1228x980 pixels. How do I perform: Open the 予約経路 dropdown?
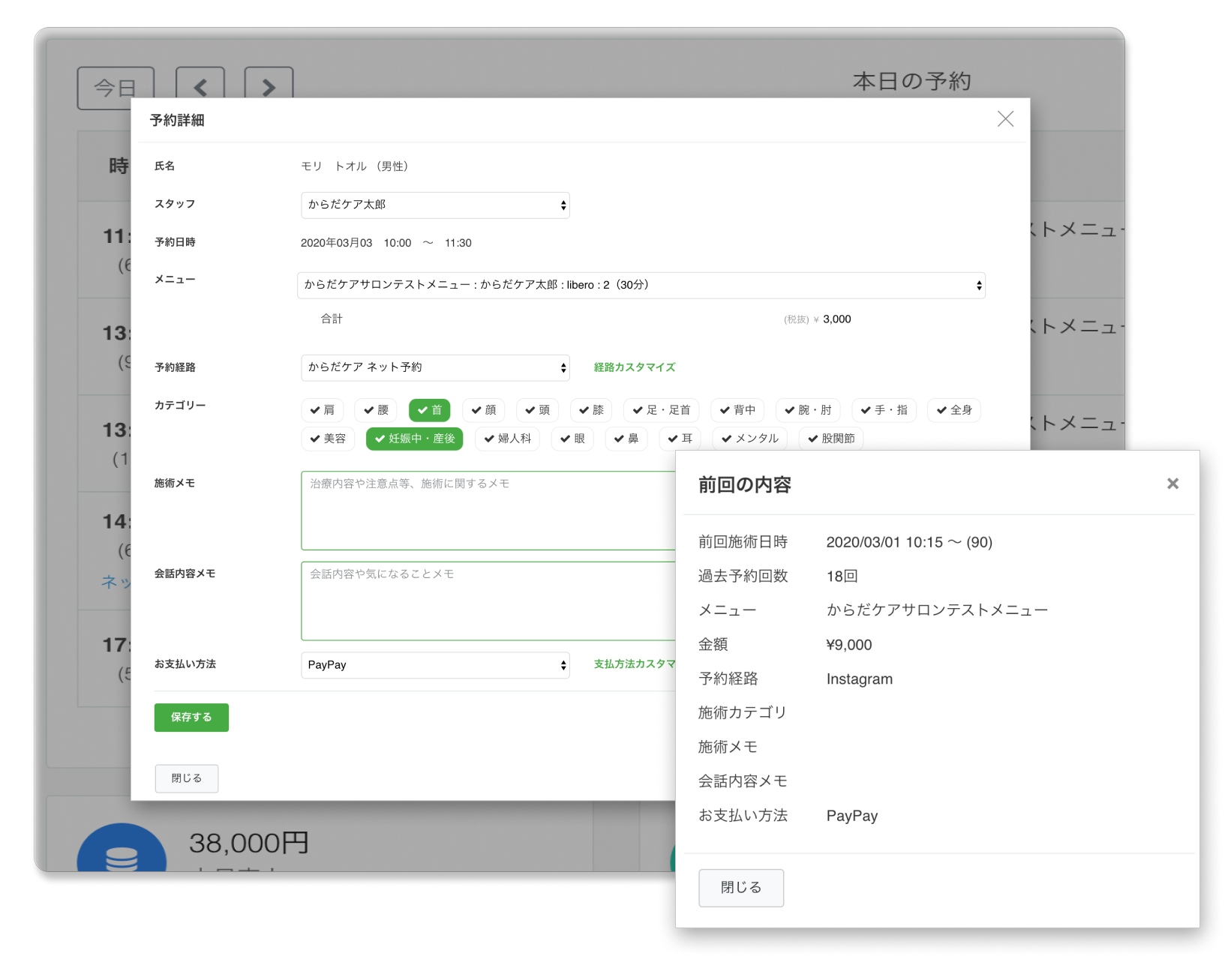pyautogui.click(x=435, y=367)
